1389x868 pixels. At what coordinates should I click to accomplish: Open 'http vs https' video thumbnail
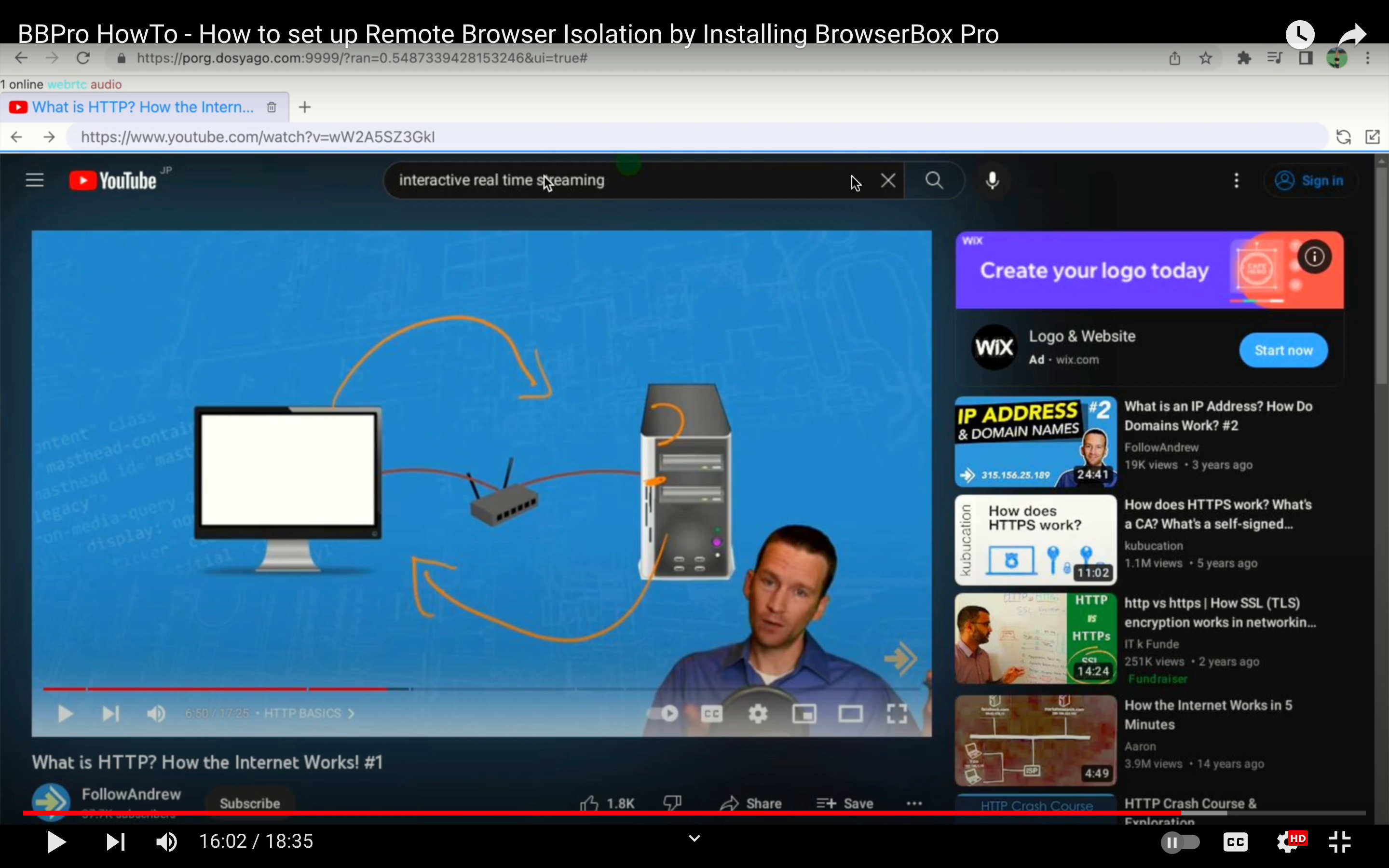[x=1035, y=638]
